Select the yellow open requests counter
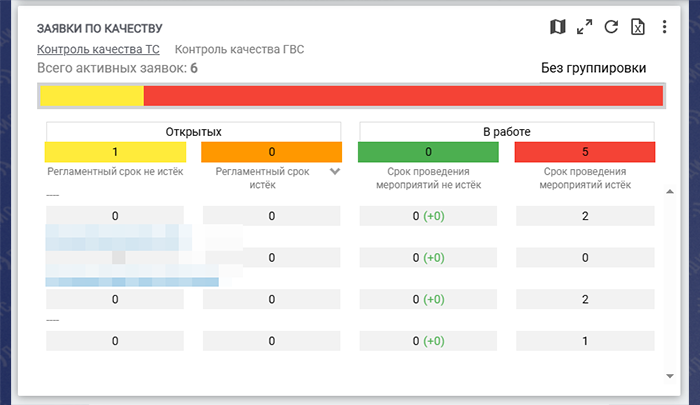Screen dimensions: 700x405 click(115, 152)
